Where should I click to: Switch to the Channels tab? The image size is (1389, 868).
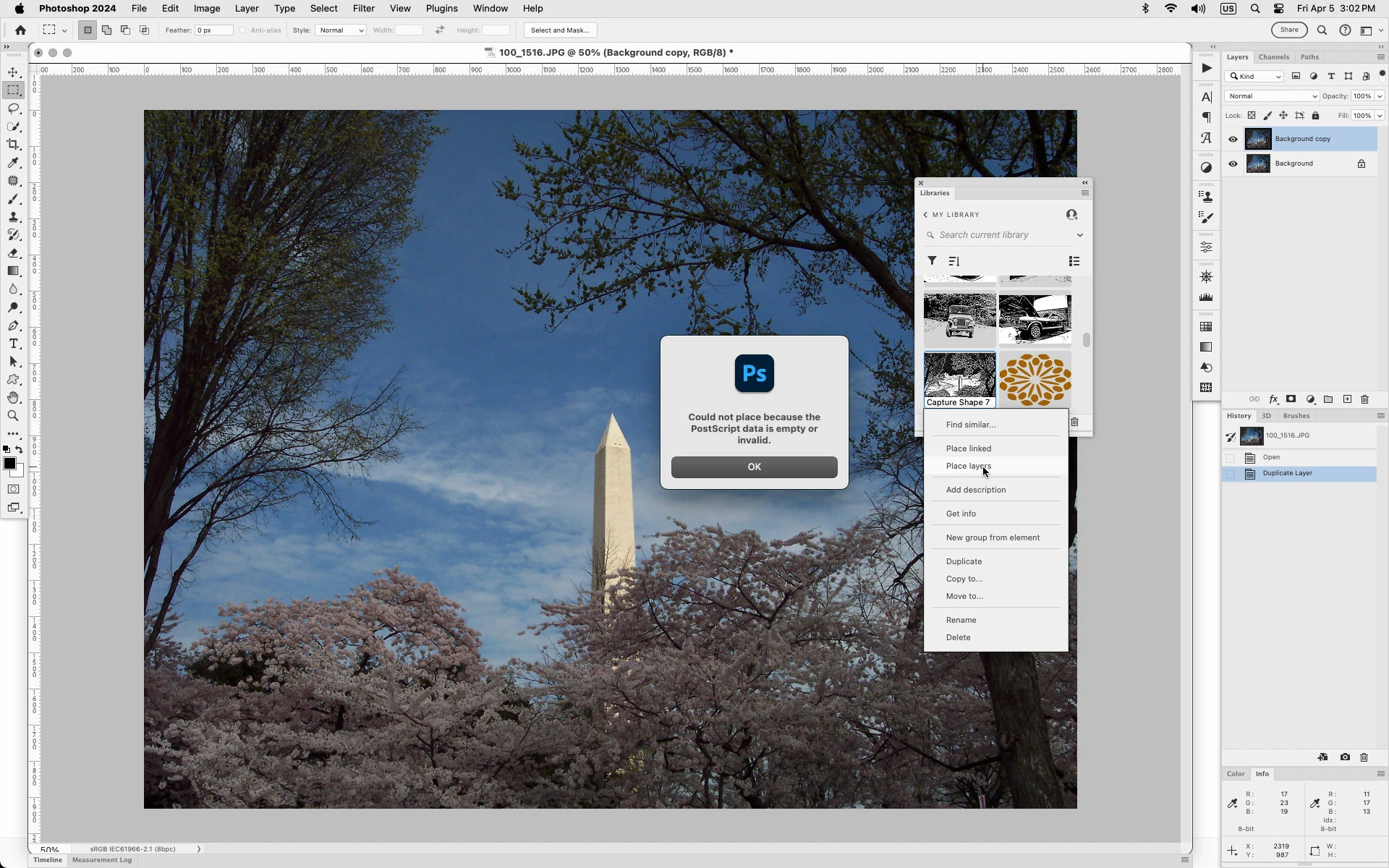(x=1273, y=57)
